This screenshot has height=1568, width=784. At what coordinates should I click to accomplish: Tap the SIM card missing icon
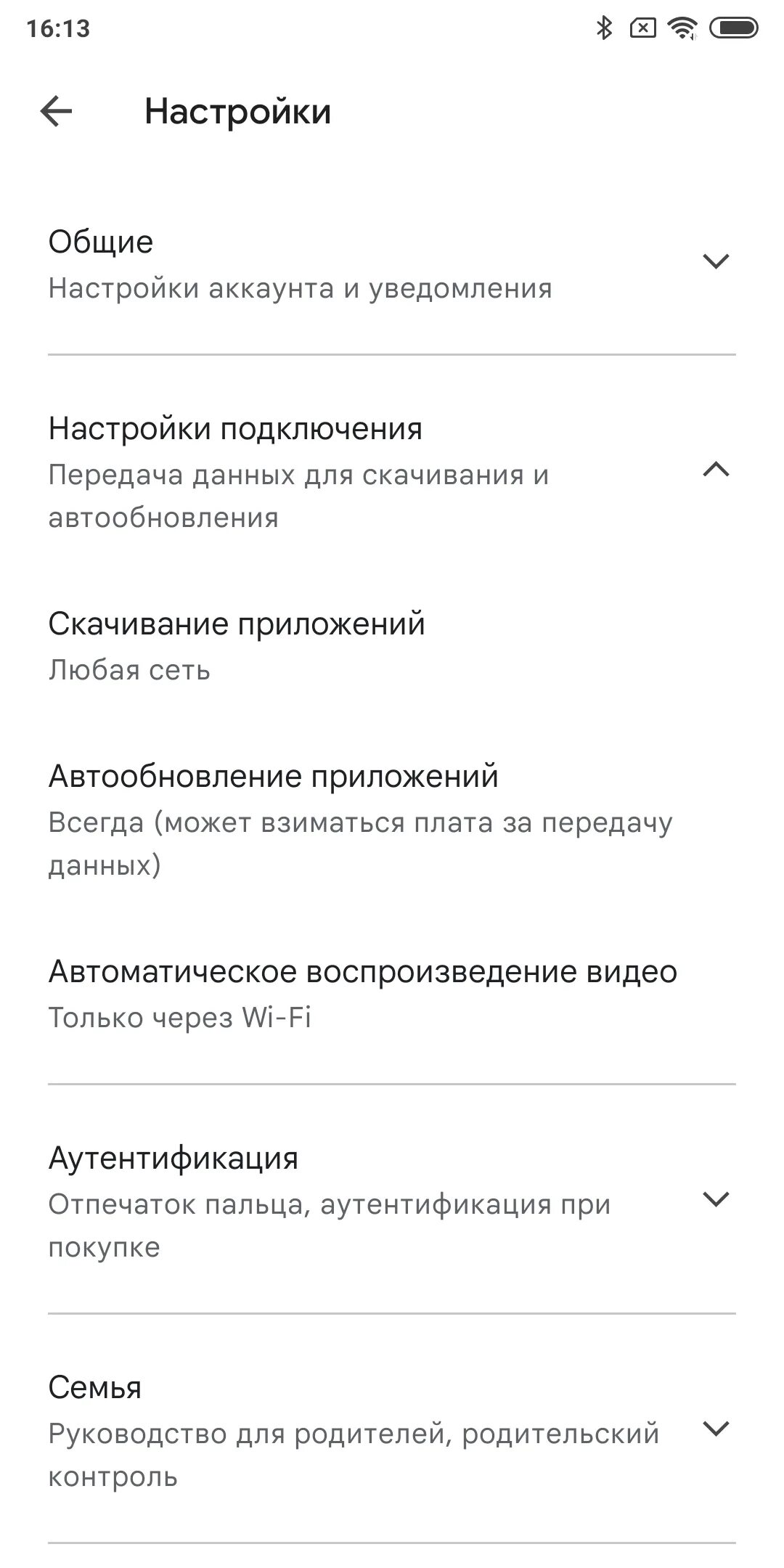pos(643,28)
